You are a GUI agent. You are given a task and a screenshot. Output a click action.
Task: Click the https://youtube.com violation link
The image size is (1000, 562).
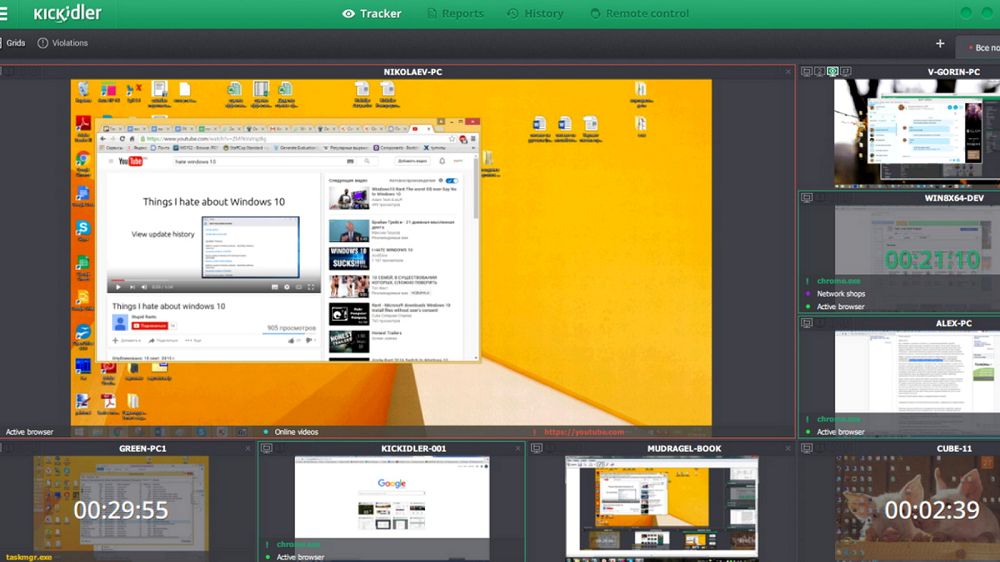point(584,432)
